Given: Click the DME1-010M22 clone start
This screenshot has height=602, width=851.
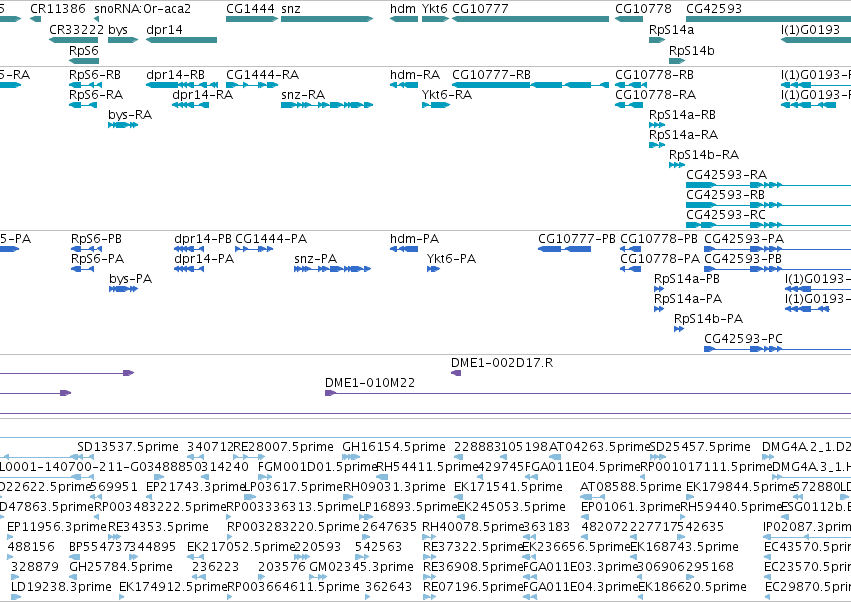Looking at the screenshot, I should click(331, 393).
